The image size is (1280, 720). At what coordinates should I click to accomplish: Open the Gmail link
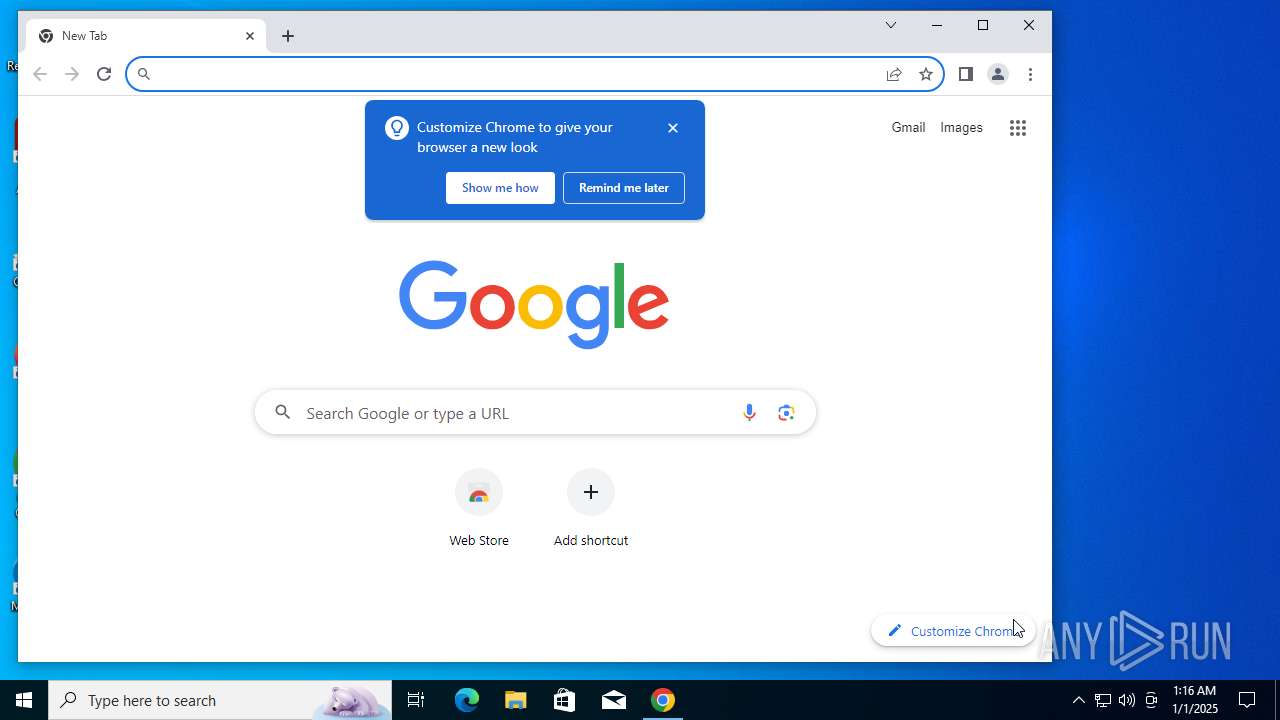[x=908, y=128]
